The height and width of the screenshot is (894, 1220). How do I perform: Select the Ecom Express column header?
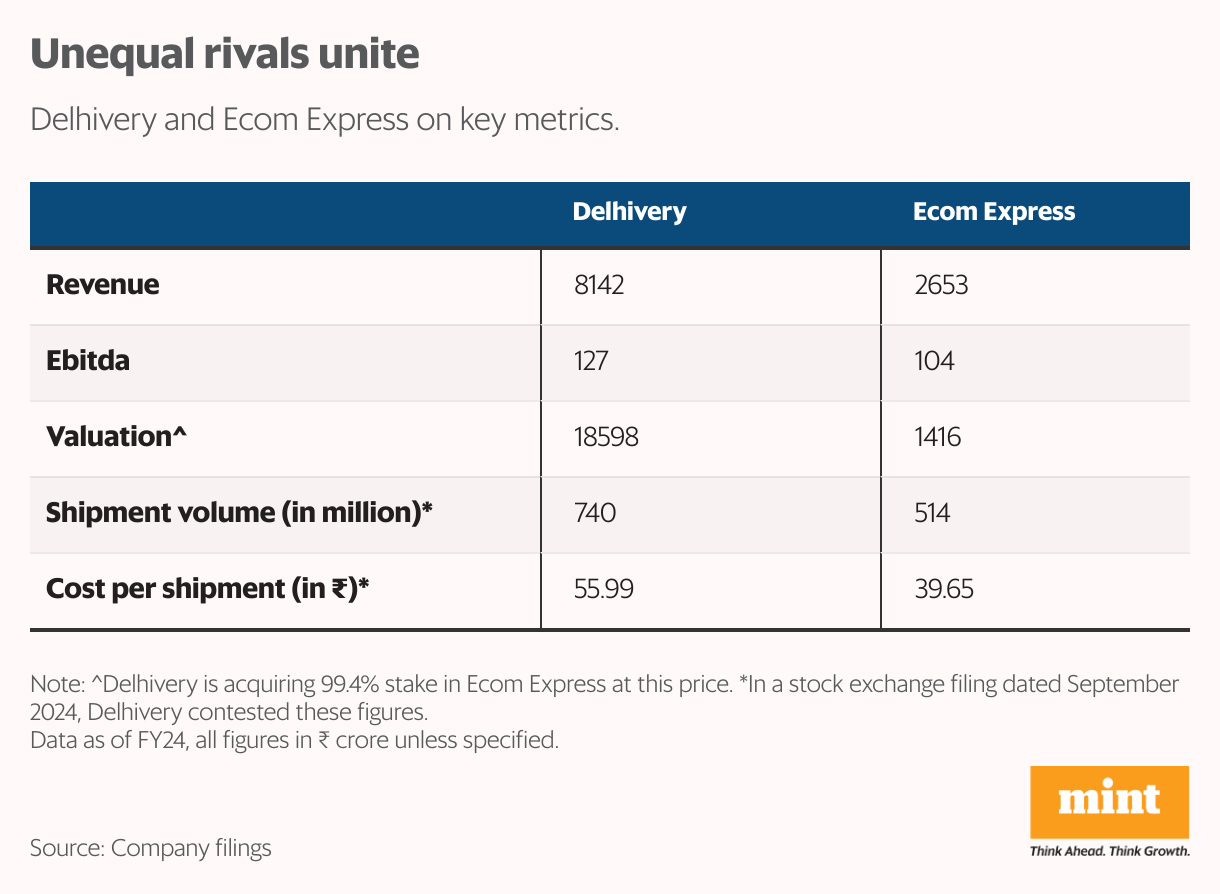point(993,212)
